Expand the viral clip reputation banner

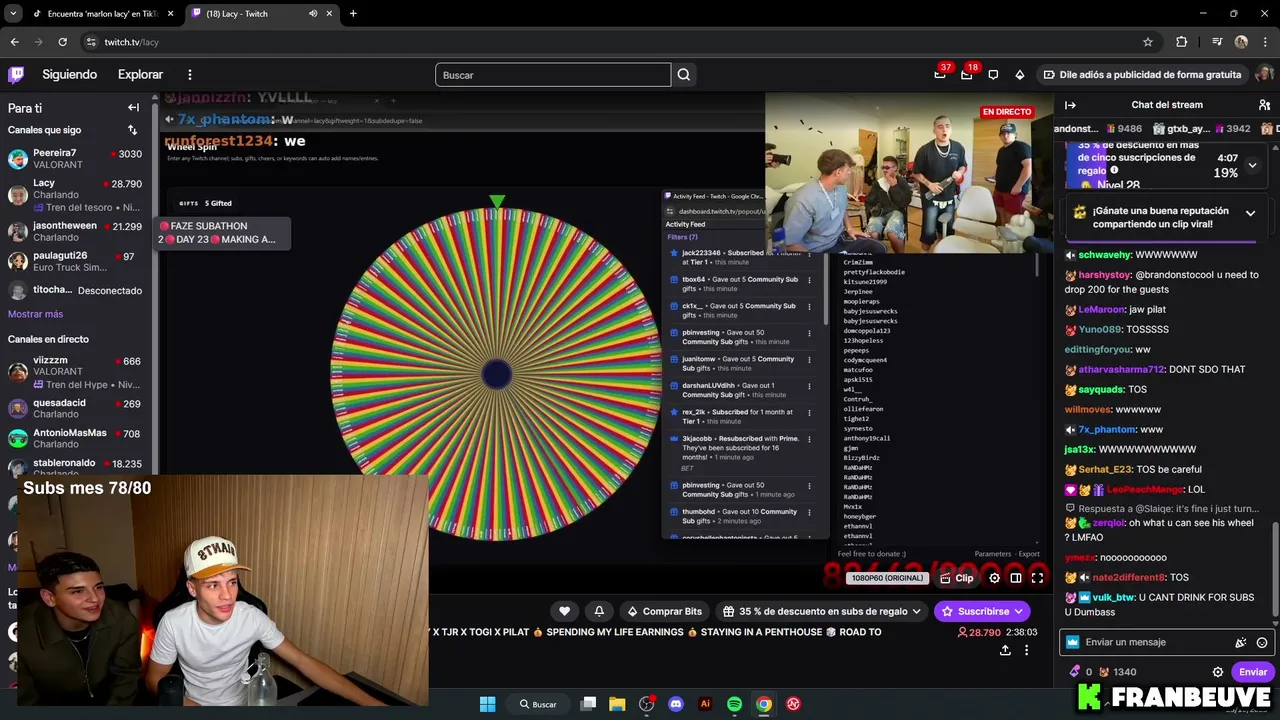(1250, 213)
